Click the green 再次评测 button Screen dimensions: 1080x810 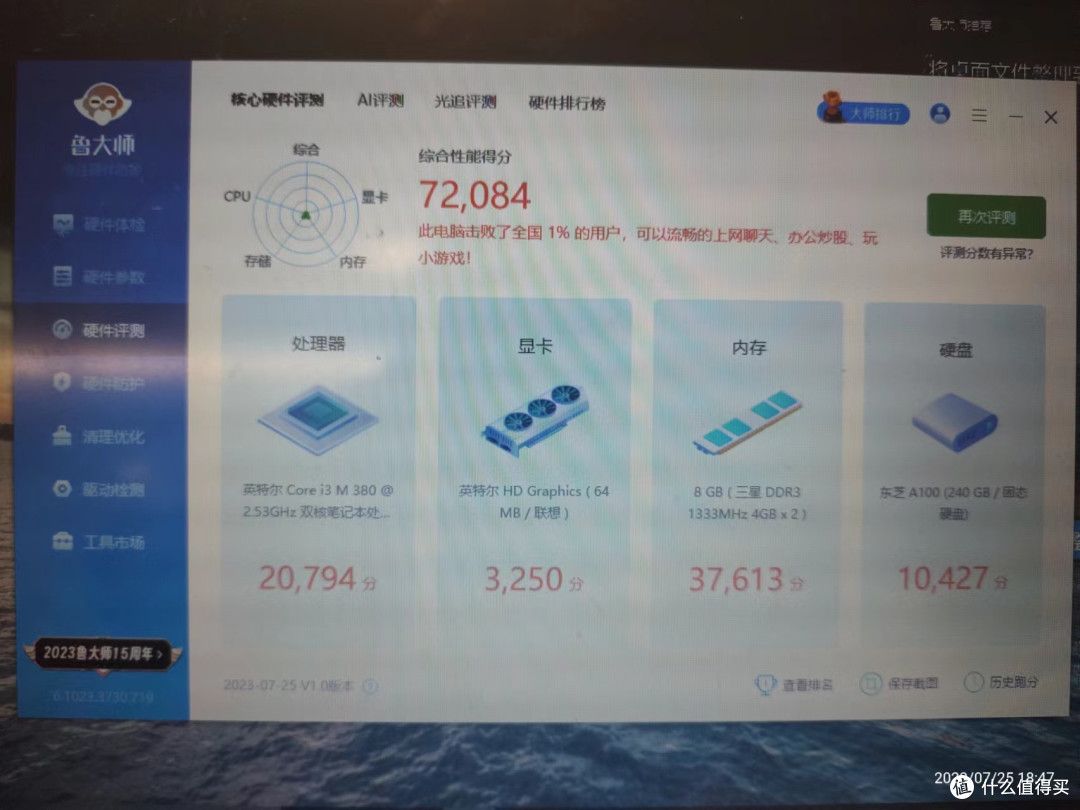986,217
